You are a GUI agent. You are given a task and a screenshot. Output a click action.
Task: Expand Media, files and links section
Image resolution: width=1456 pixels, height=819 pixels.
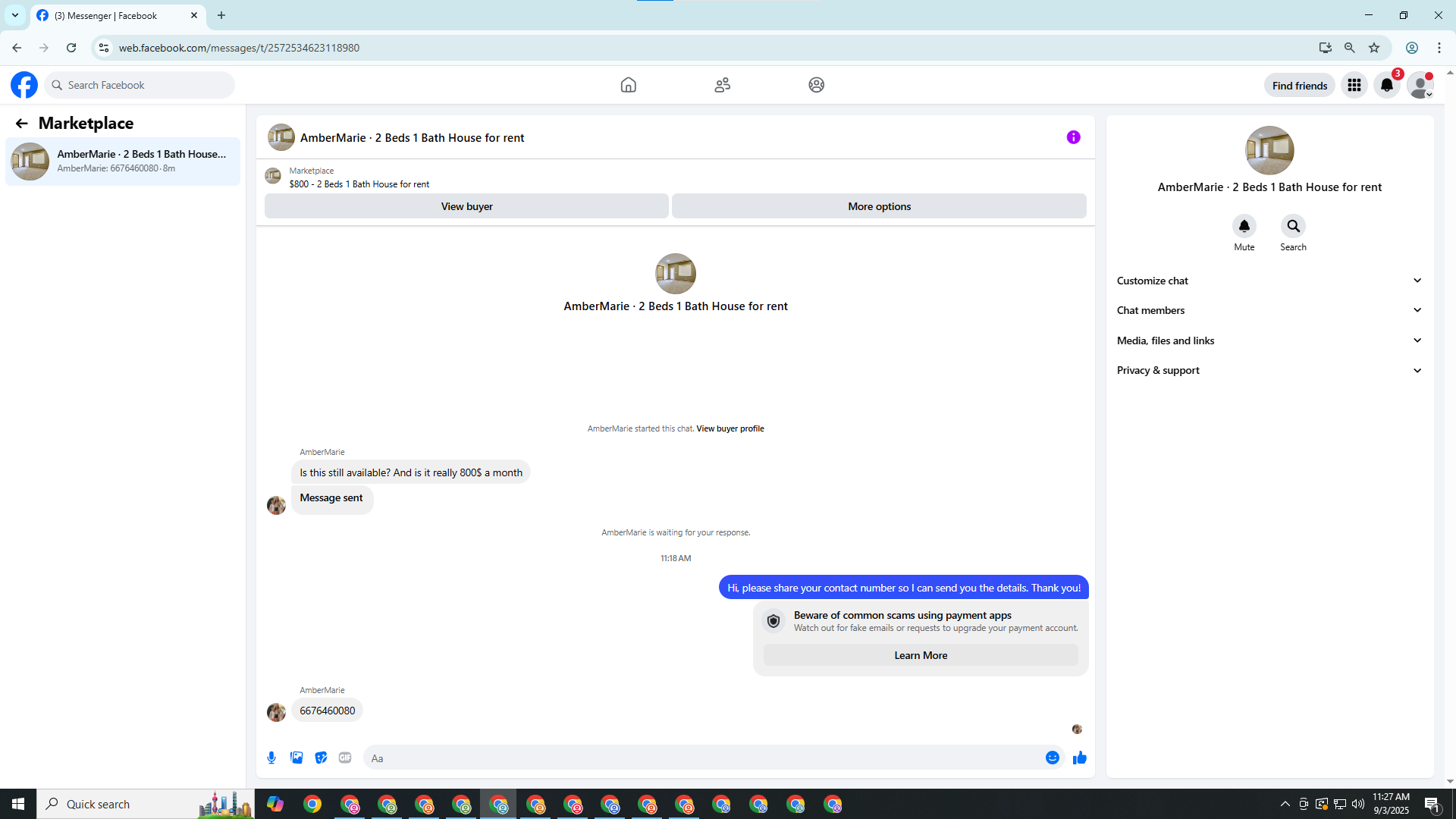[x=1269, y=340]
